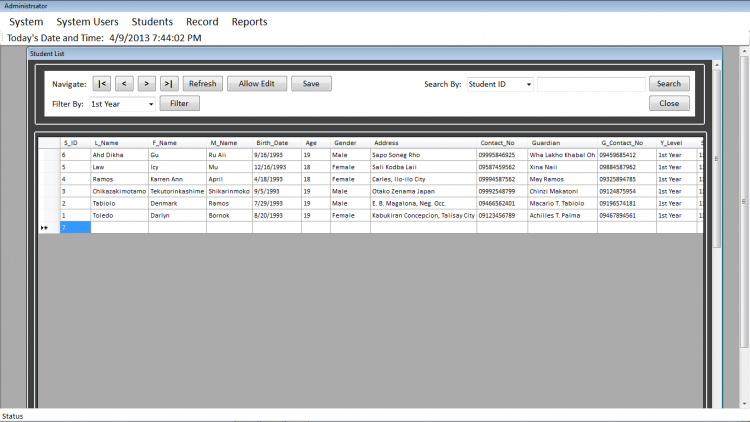Open the System menu
The height and width of the screenshot is (422, 750).
coord(26,21)
